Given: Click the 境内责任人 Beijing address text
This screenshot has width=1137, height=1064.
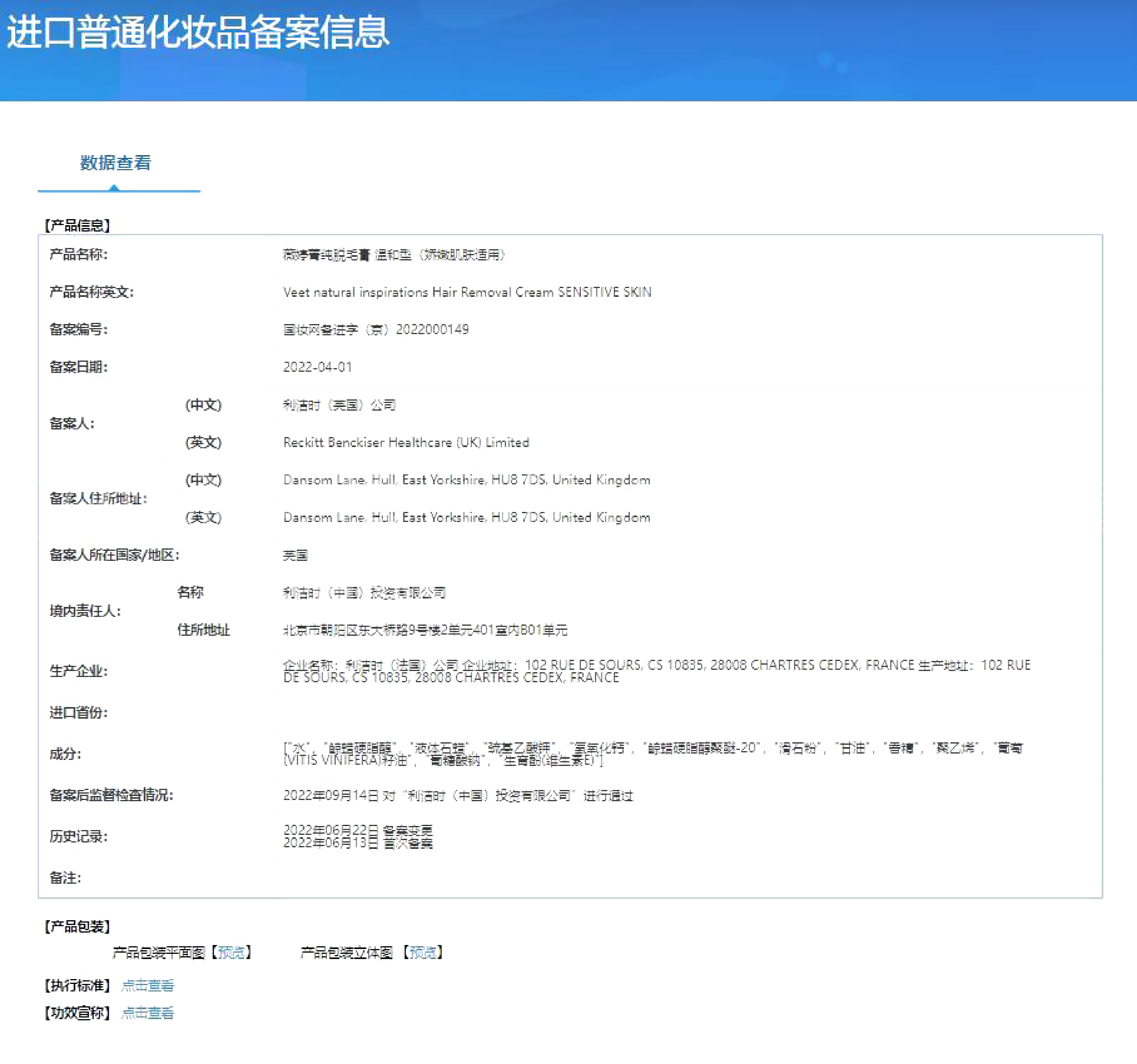Looking at the screenshot, I should (x=425, y=630).
